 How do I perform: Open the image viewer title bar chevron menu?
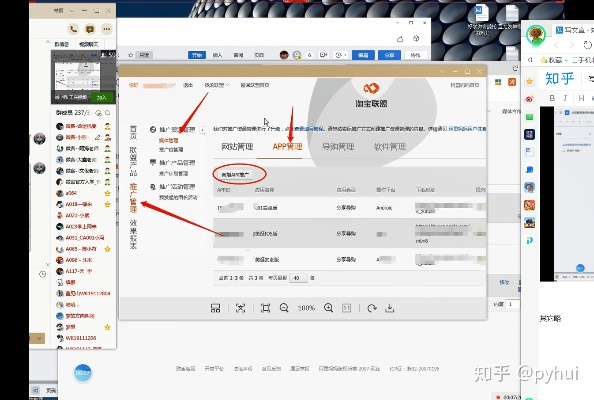(x=442, y=72)
